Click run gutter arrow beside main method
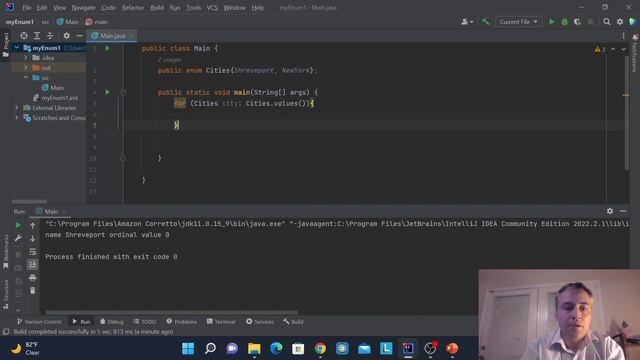Viewport: 640px width, 360px height. [x=107, y=92]
